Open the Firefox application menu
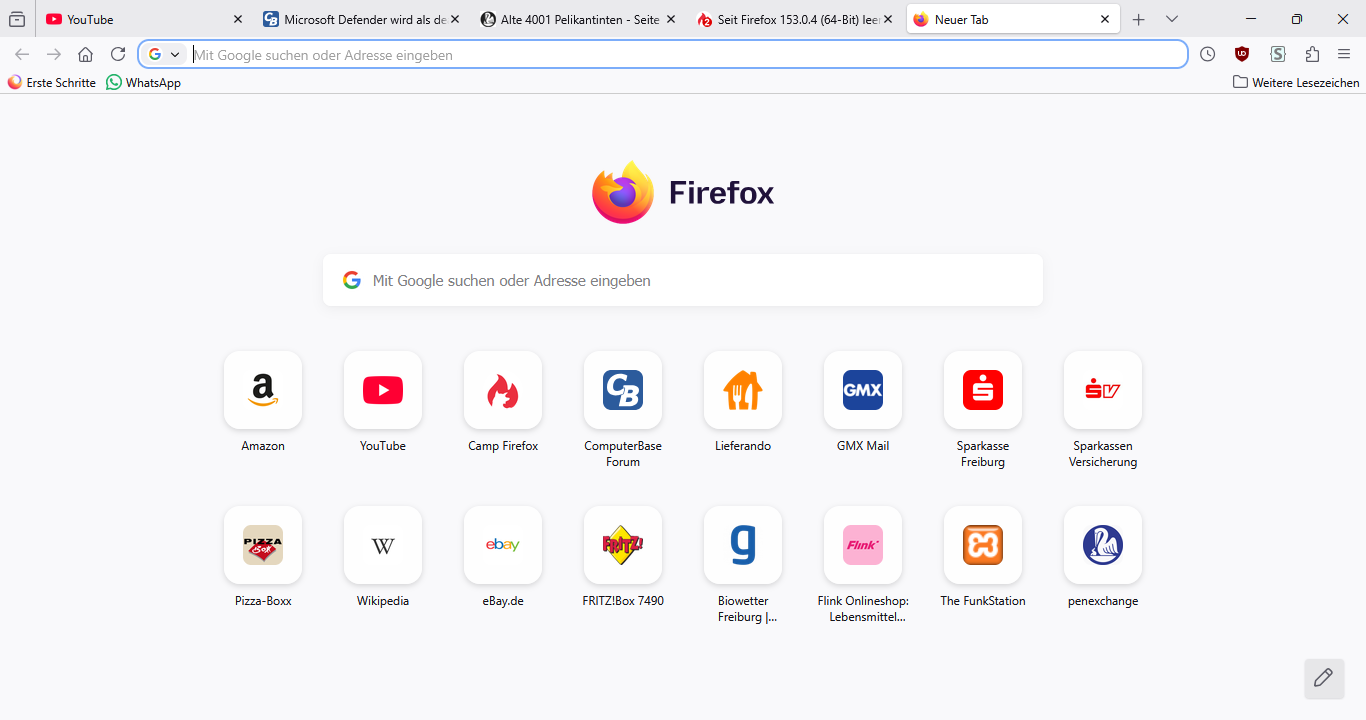 pyautogui.click(x=1344, y=54)
